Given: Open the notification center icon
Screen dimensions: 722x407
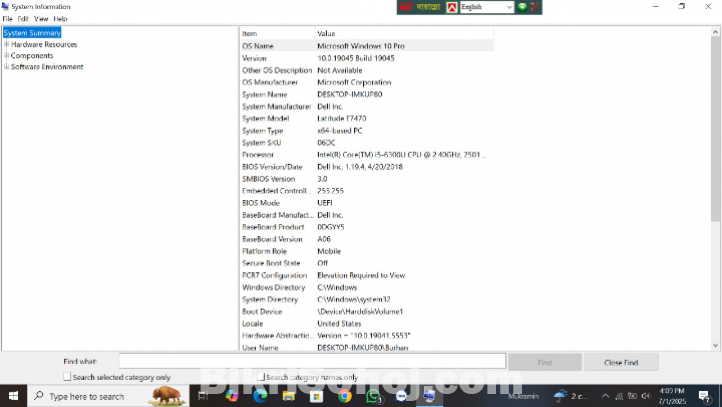Looking at the screenshot, I should tap(704, 396).
